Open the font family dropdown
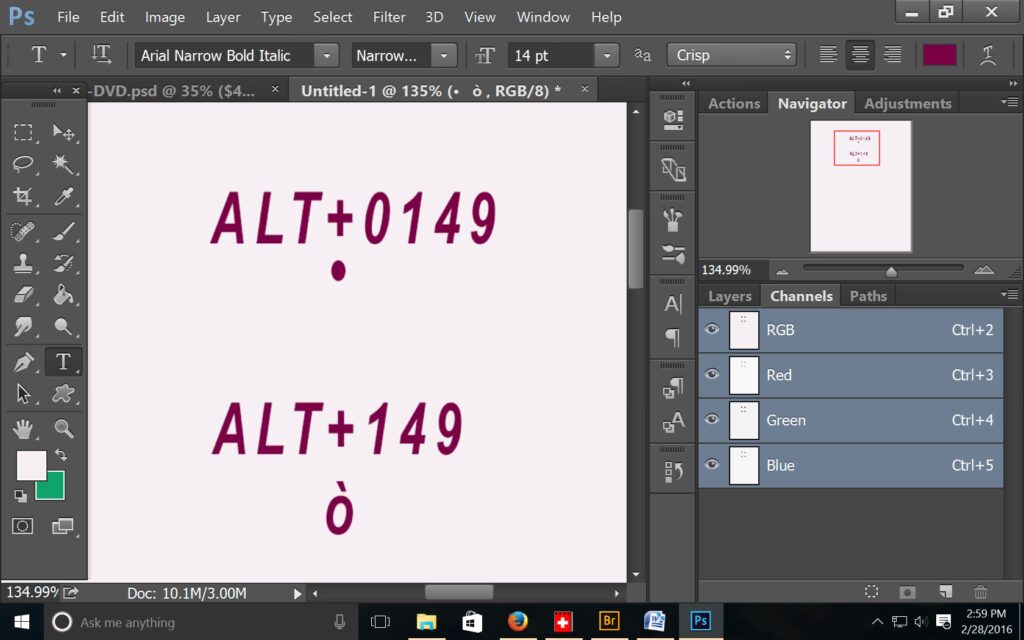Screen dimensions: 1024x640 click(326, 56)
